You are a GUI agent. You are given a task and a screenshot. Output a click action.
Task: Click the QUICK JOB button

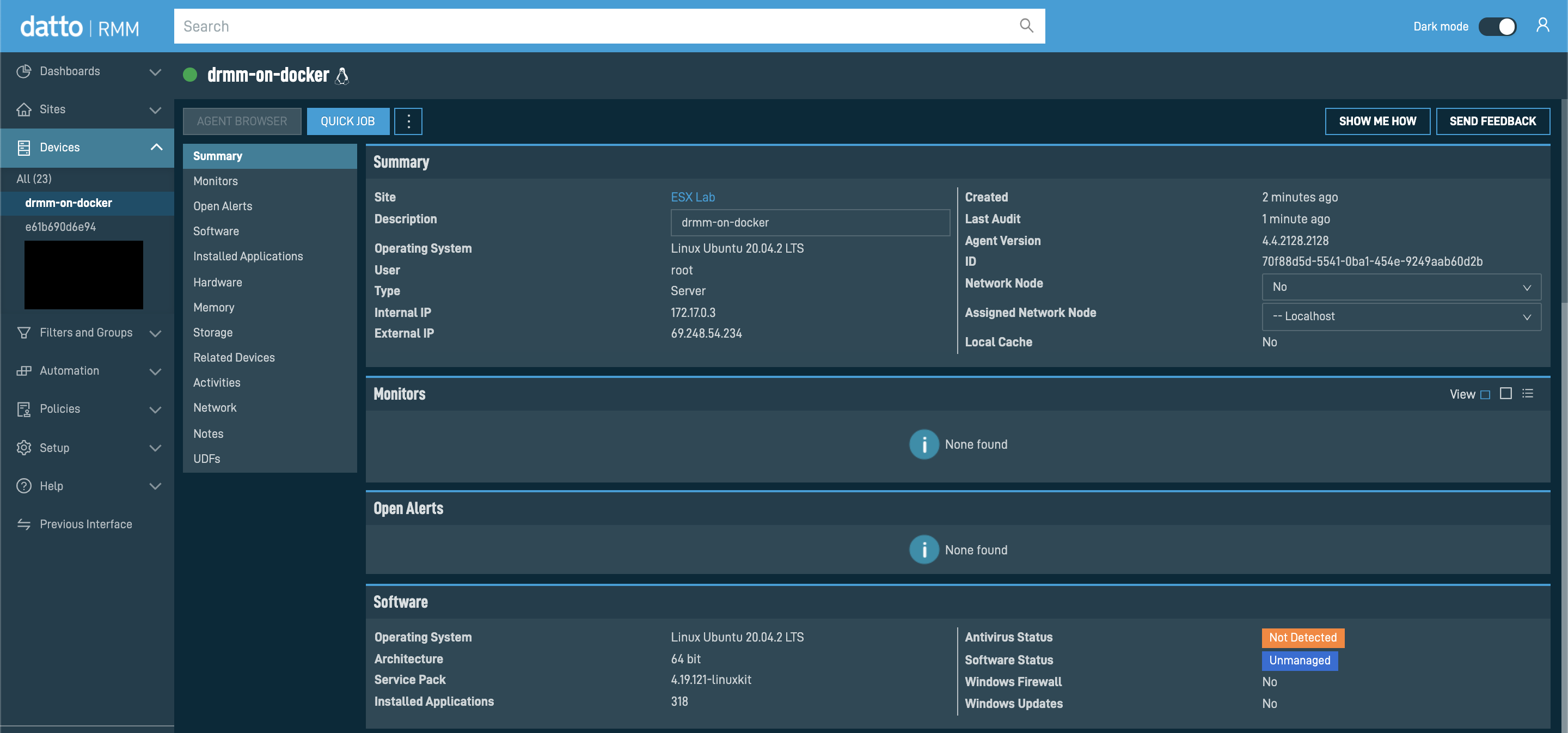tap(347, 121)
